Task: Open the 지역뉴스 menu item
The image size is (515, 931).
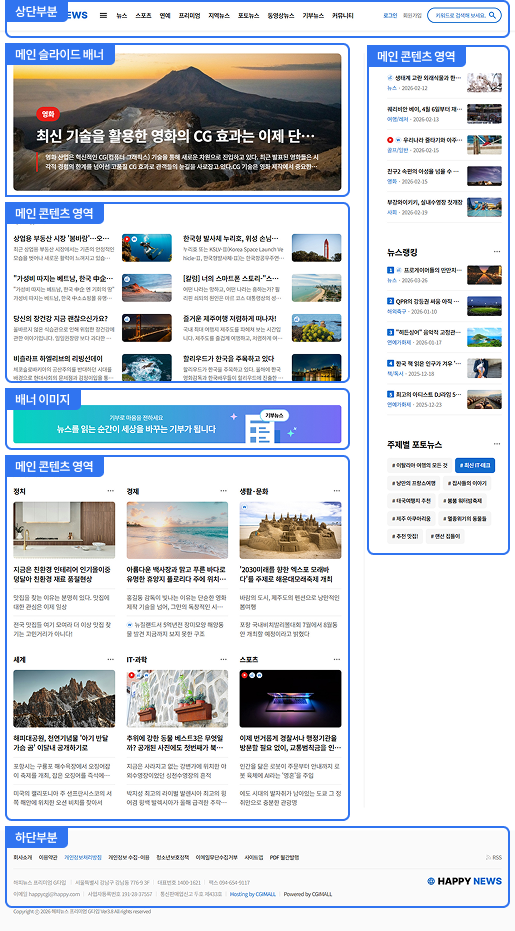Action: coord(219,15)
